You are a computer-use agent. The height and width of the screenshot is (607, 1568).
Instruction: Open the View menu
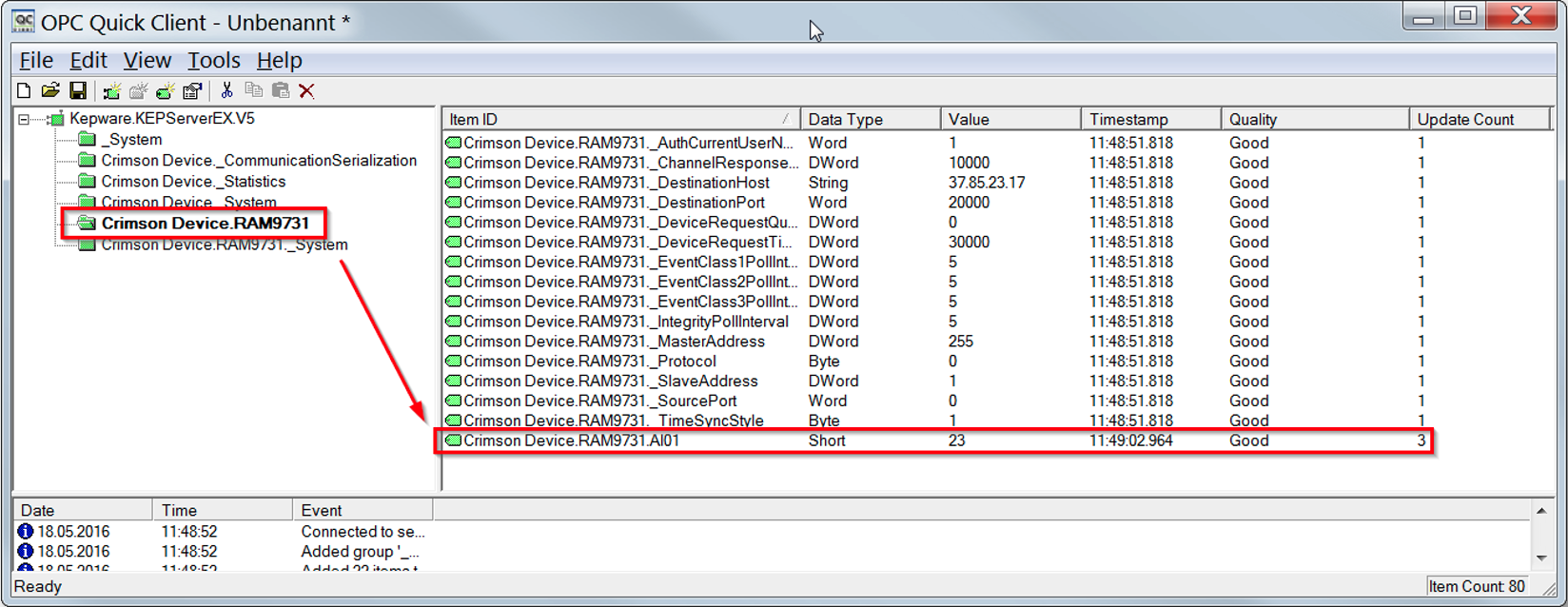pos(147,60)
